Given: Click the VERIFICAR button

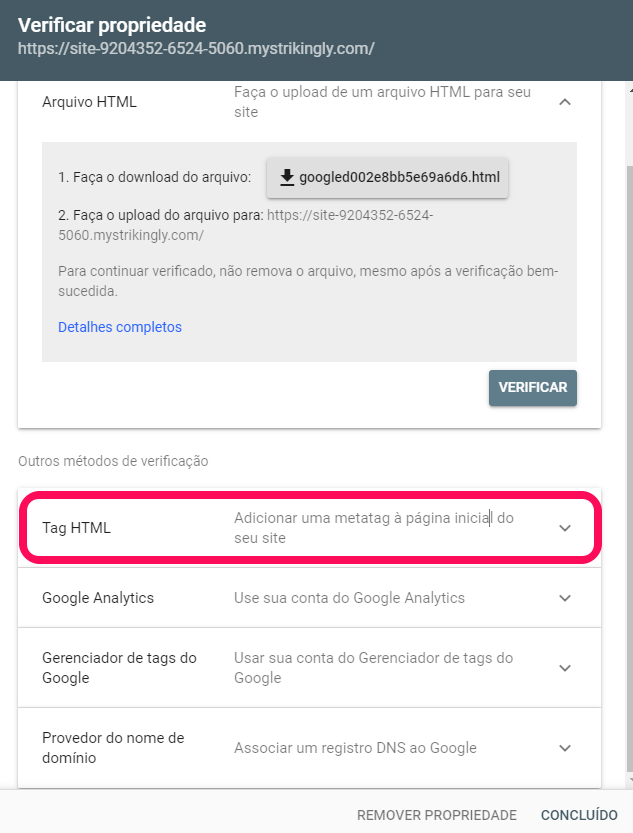Looking at the screenshot, I should (533, 388).
